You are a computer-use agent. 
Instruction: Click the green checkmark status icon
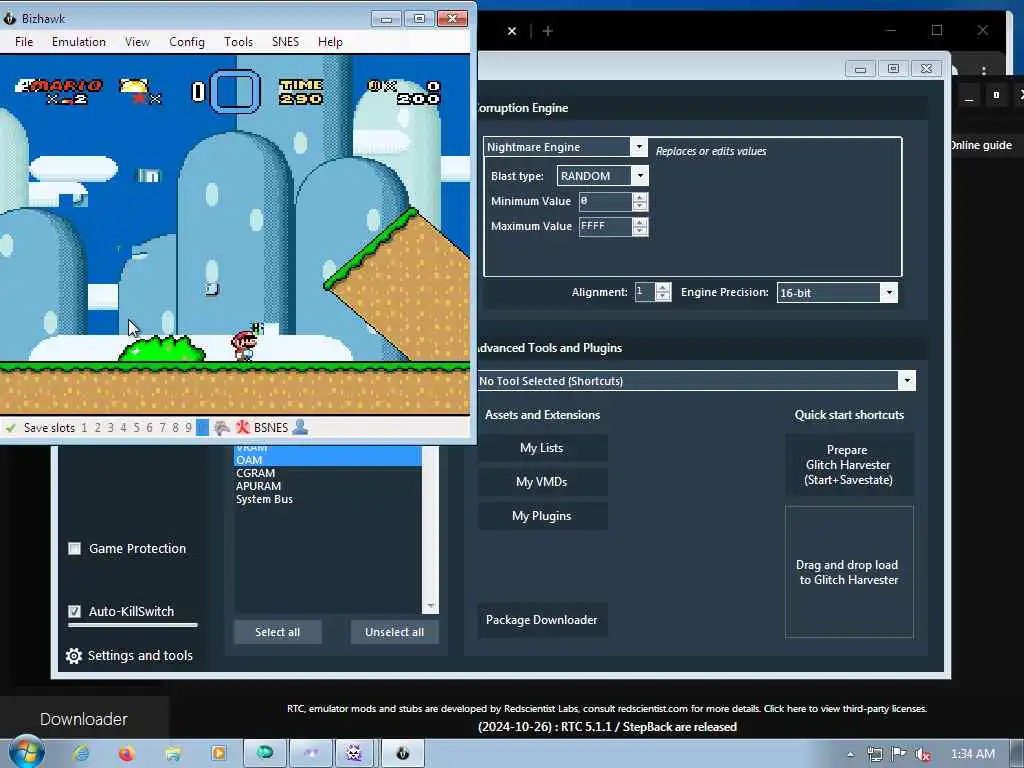point(10,428)
